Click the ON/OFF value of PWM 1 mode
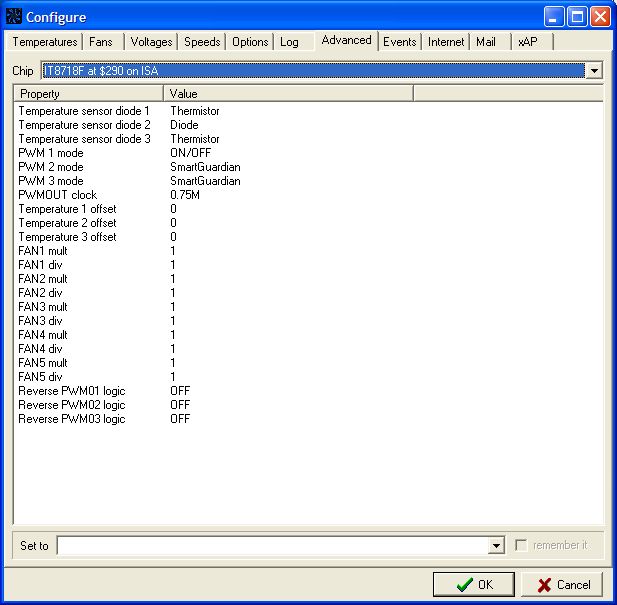Viewport: 617px width, 605px height. click(x=190, y=153)
